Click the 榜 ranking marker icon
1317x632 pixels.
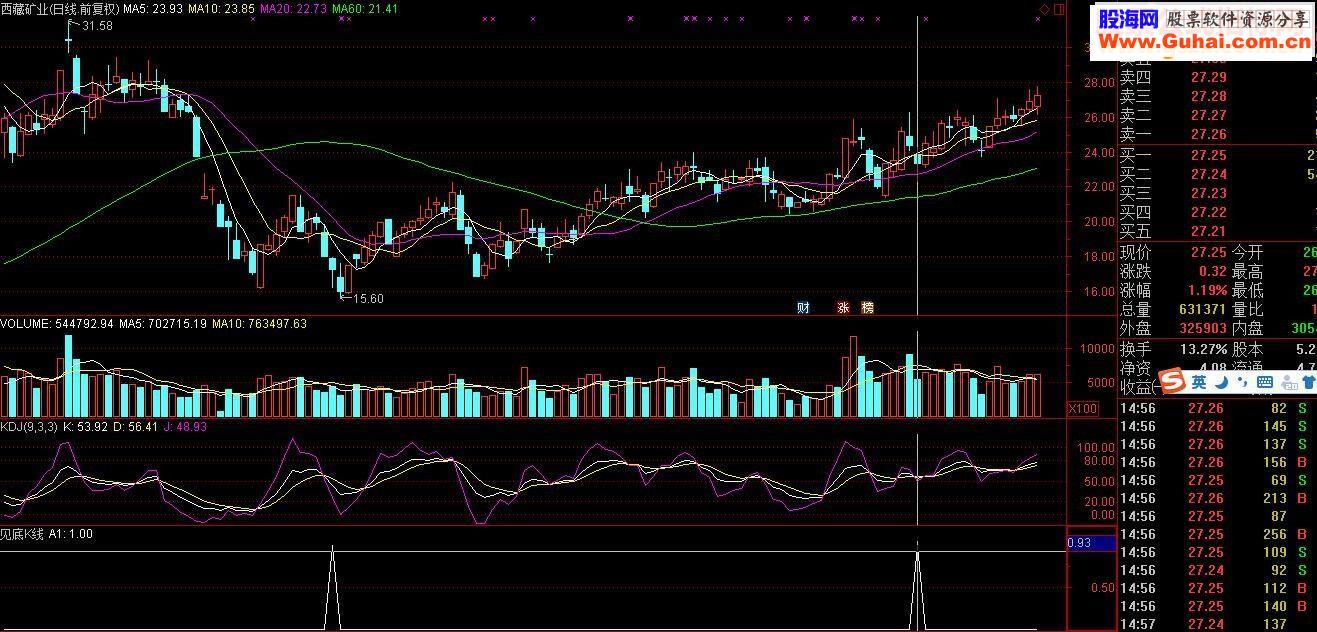pyautogui.click(x=867, y=307)
